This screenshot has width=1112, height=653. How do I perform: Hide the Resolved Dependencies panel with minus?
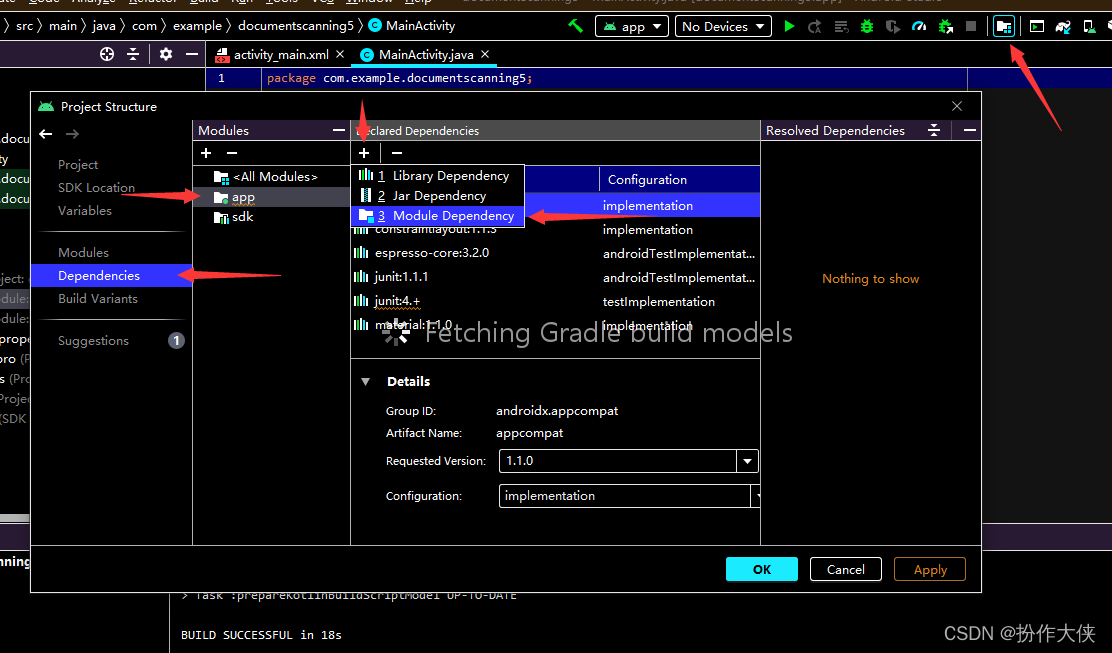point(969,130)
